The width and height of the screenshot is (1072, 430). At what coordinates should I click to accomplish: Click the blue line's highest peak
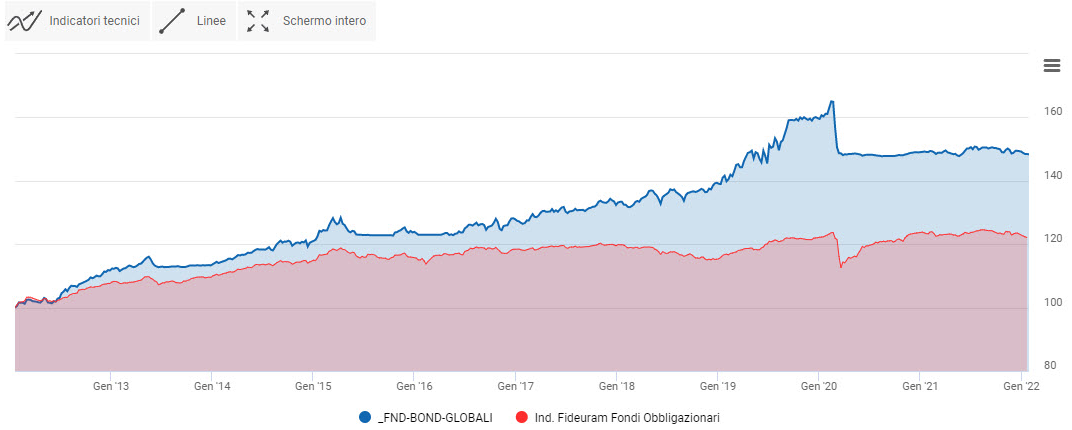832,101
